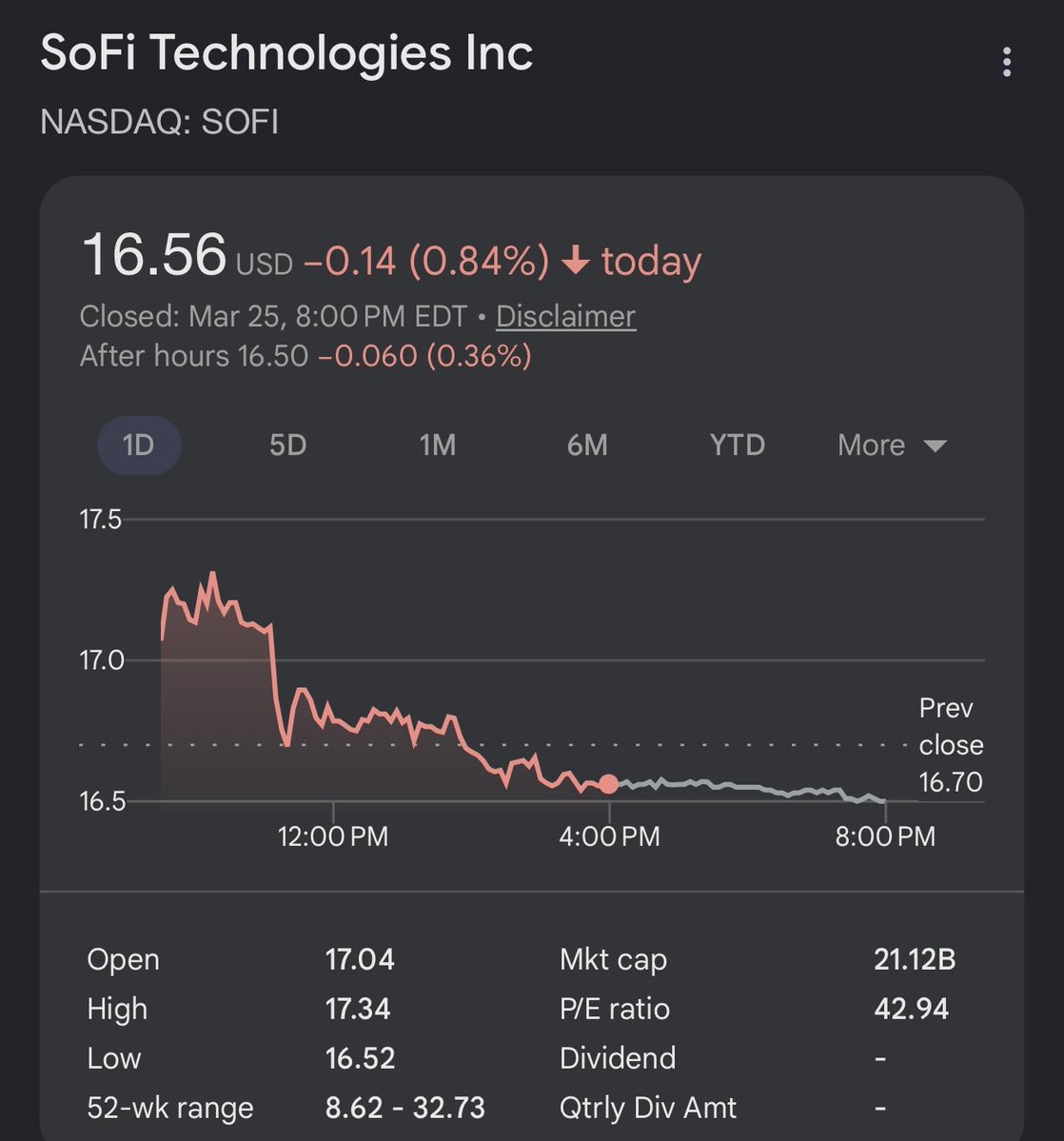
Task: Select the 1D time range tab
Action: click(x=139, y=444)
